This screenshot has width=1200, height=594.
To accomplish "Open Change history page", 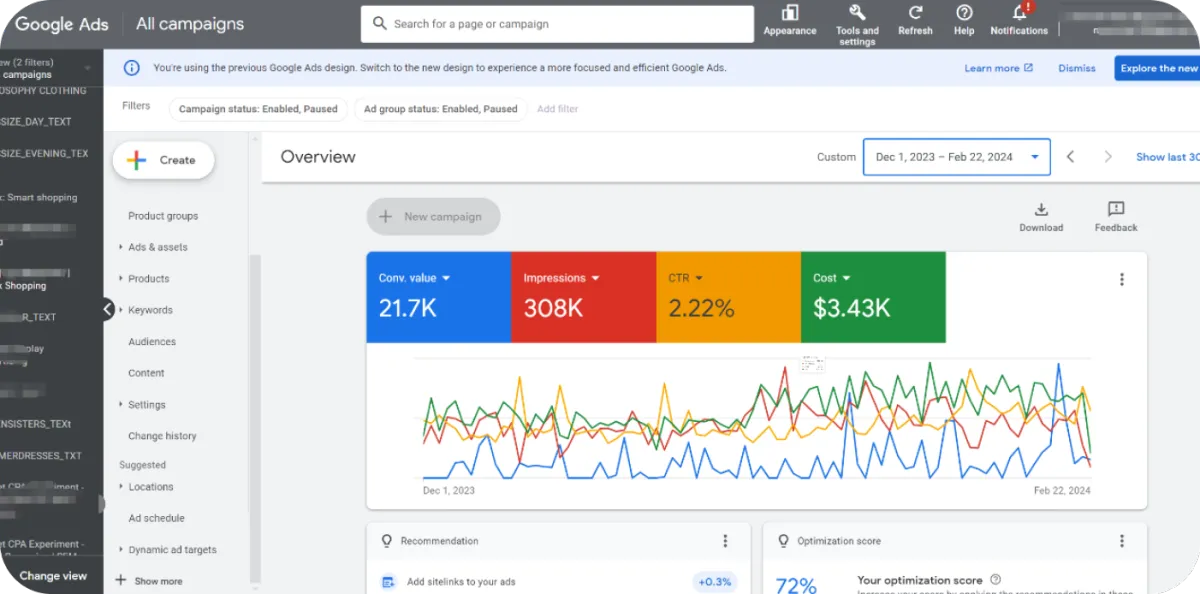I will pyautogui.click(x=162, y=436).
